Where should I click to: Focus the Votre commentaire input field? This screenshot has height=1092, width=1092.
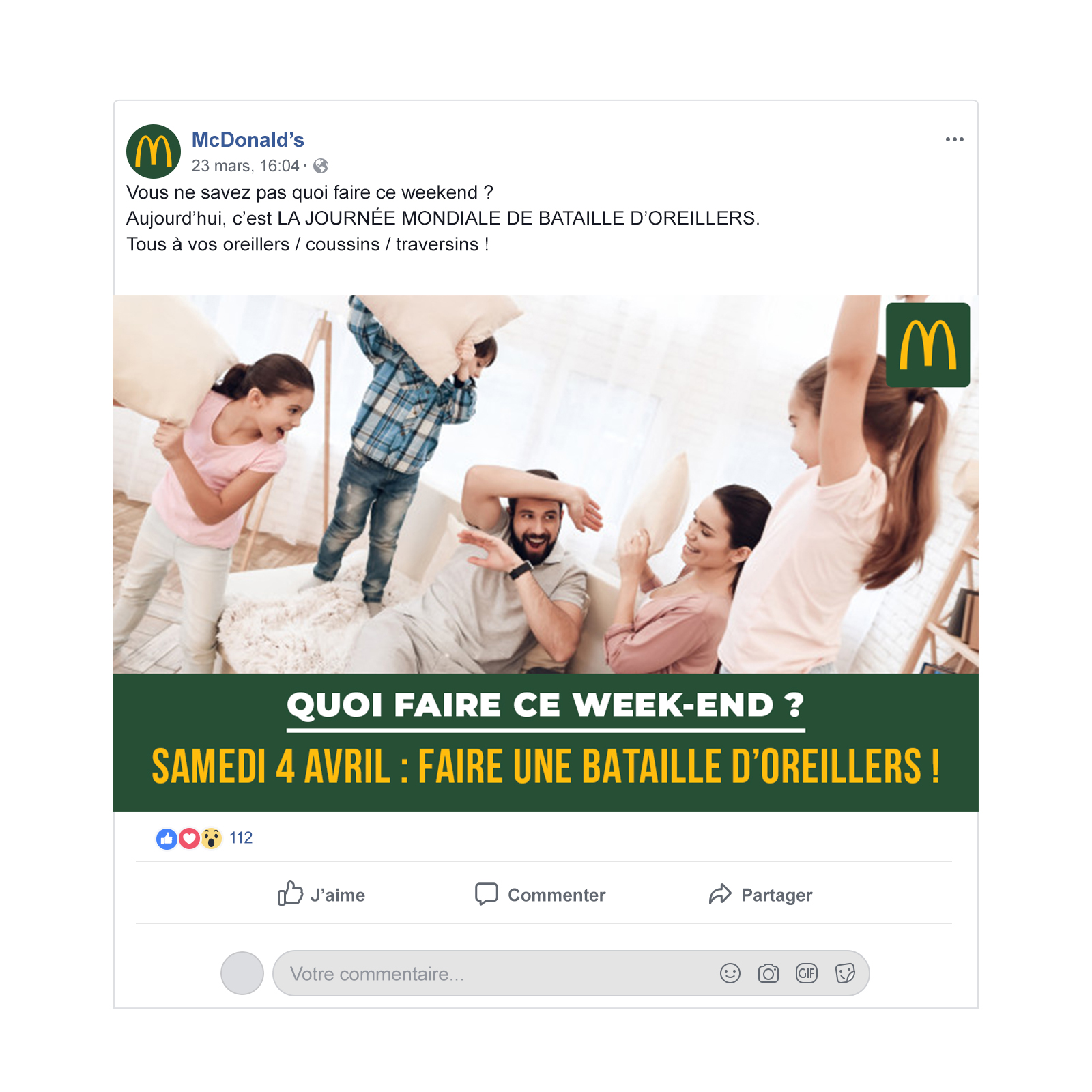click(x=571, y=973)
